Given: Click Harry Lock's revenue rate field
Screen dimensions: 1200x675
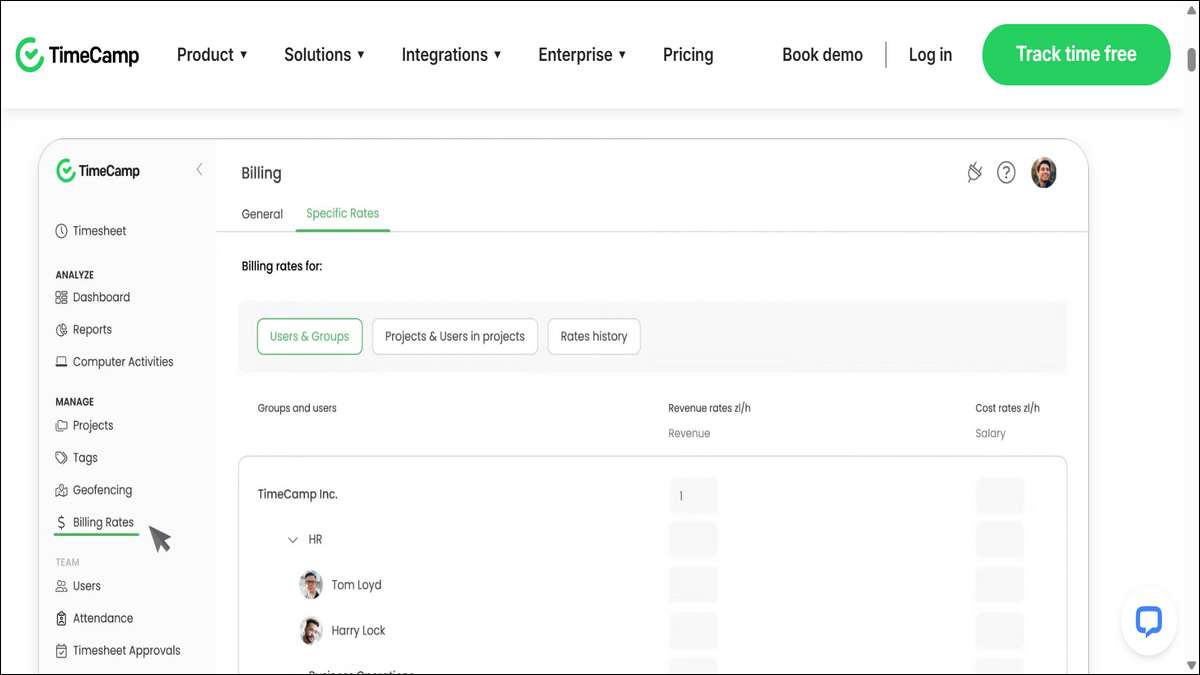Looking at the screenshot, I should 693,631.
